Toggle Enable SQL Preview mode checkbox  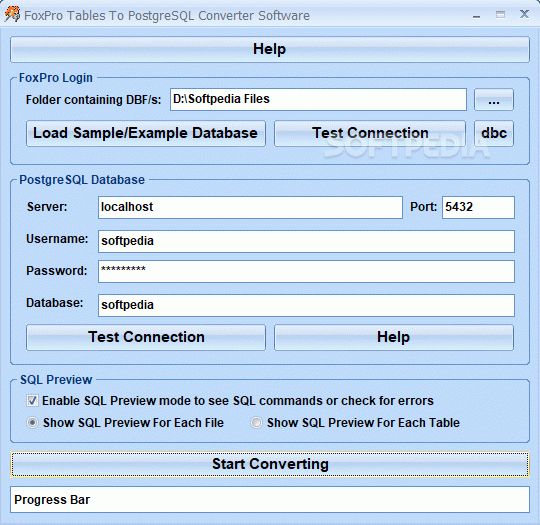(x=32, y=401)
